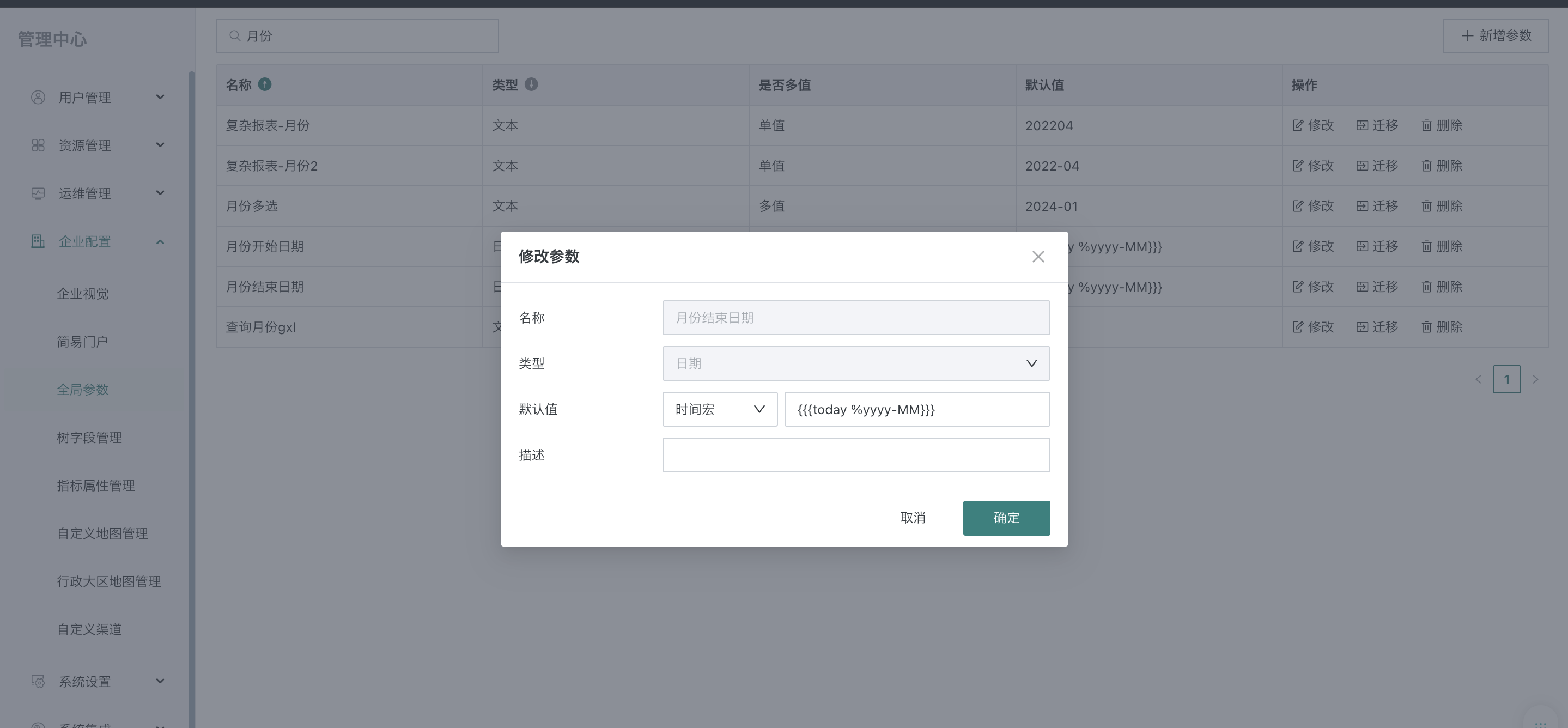Click the sort icon on 类型 column header
Image resolution: width=1568 pixels, height=728 pixels.
point(531,84)
